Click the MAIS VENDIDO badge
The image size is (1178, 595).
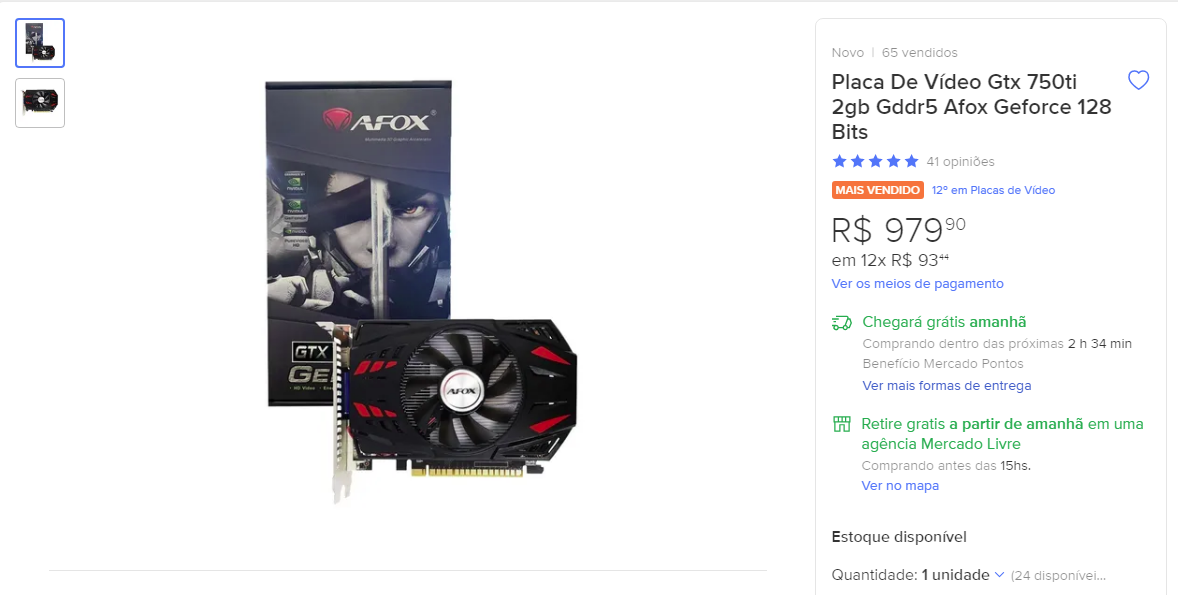[x=877, y=190]
